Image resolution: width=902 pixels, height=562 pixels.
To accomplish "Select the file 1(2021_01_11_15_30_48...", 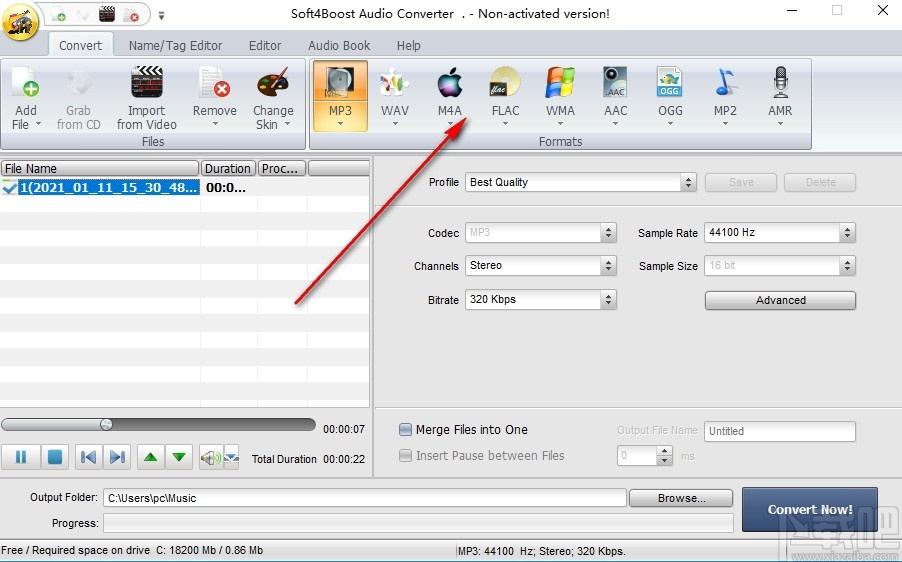I will click(109, 188).
